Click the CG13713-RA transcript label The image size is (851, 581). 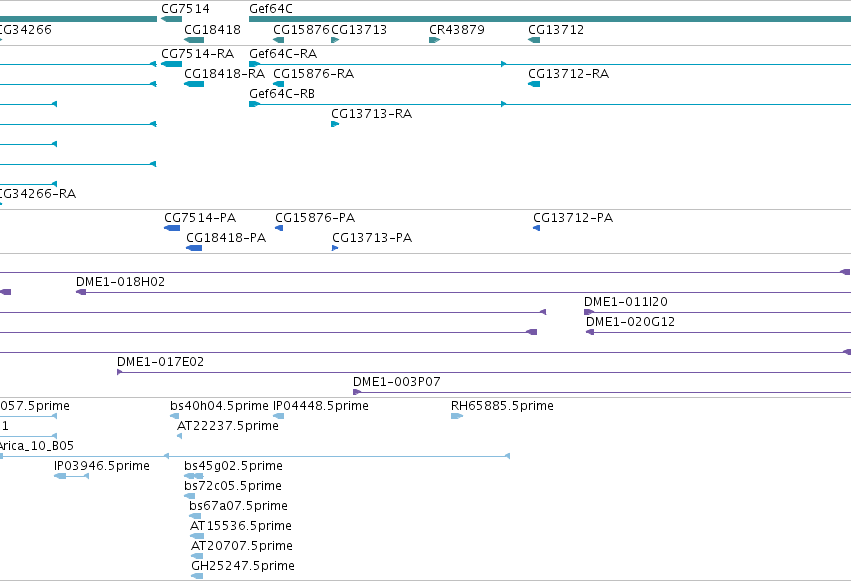(371, 114)
